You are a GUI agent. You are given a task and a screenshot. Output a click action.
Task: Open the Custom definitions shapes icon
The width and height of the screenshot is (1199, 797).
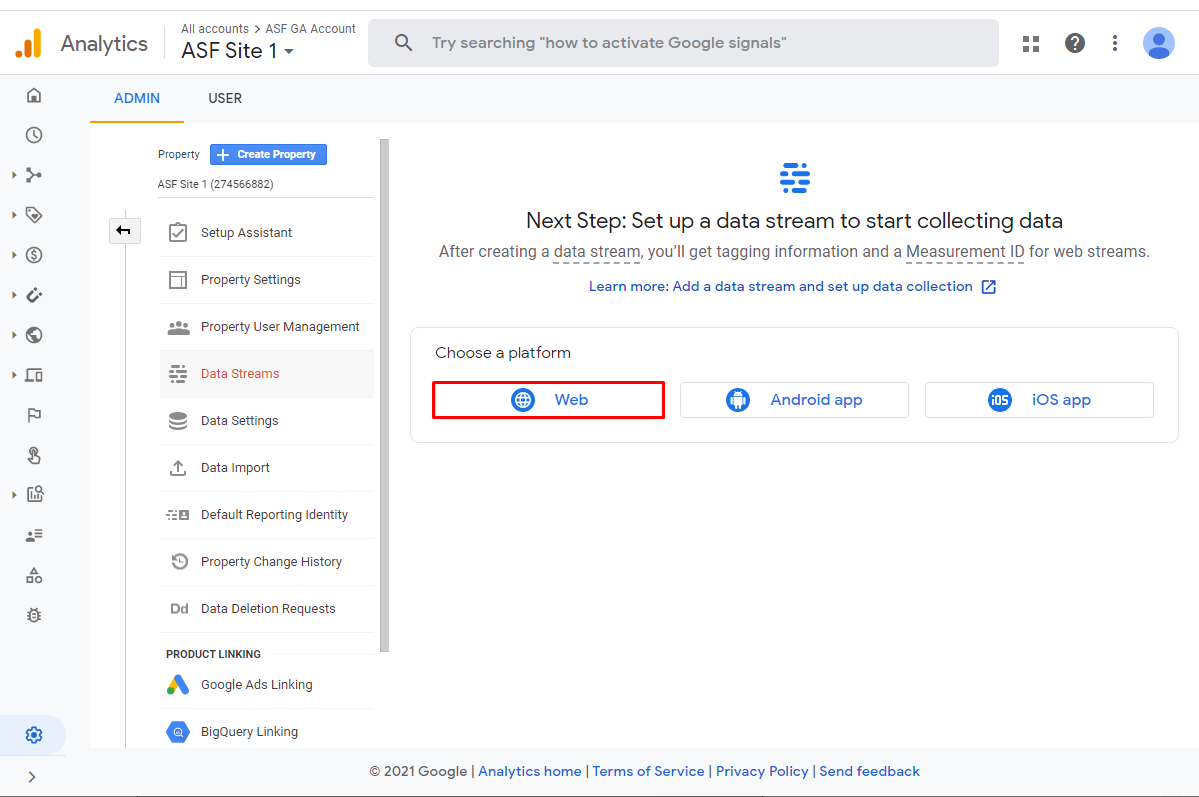tap(34, 575)
